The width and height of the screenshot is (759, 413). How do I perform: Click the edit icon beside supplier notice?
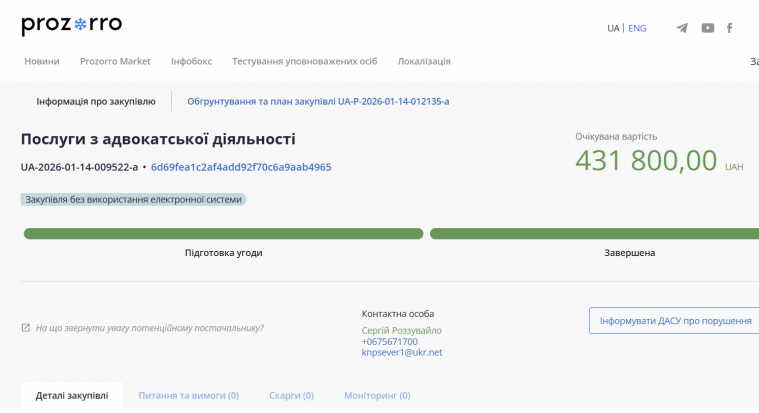(x=26, y=328)
